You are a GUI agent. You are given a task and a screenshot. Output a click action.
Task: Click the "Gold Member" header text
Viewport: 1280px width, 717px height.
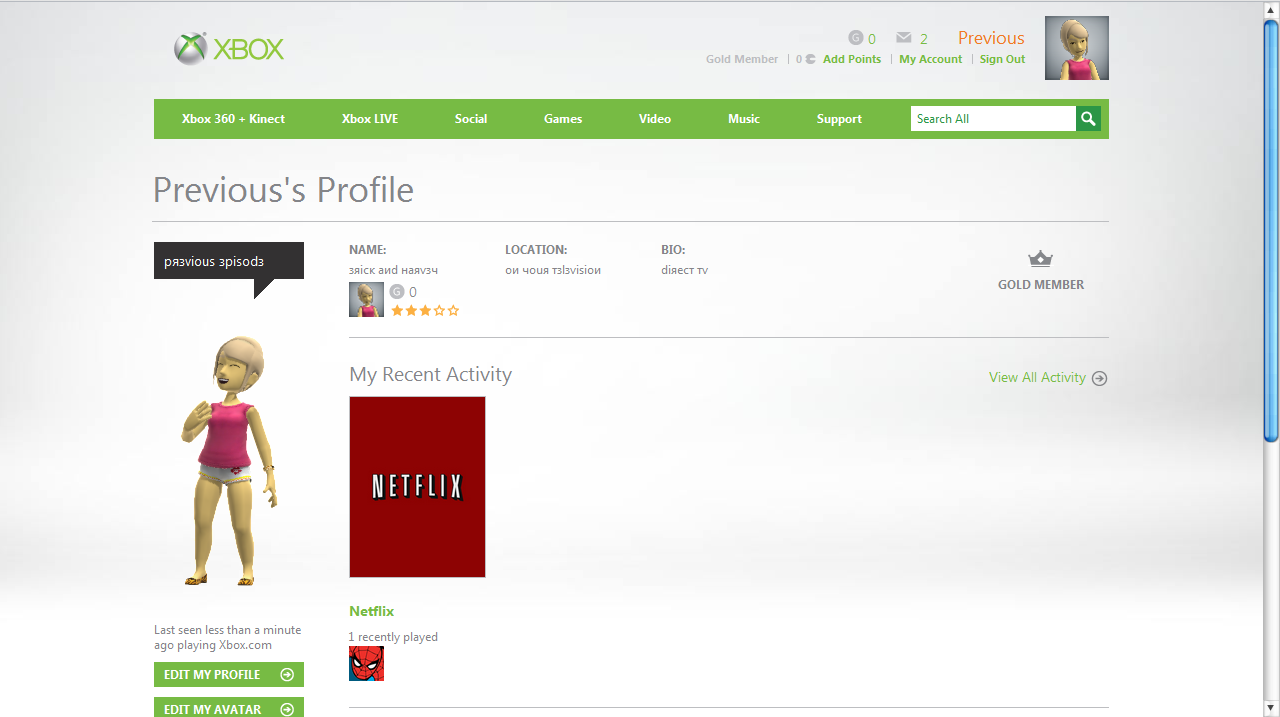click(742, 59)
